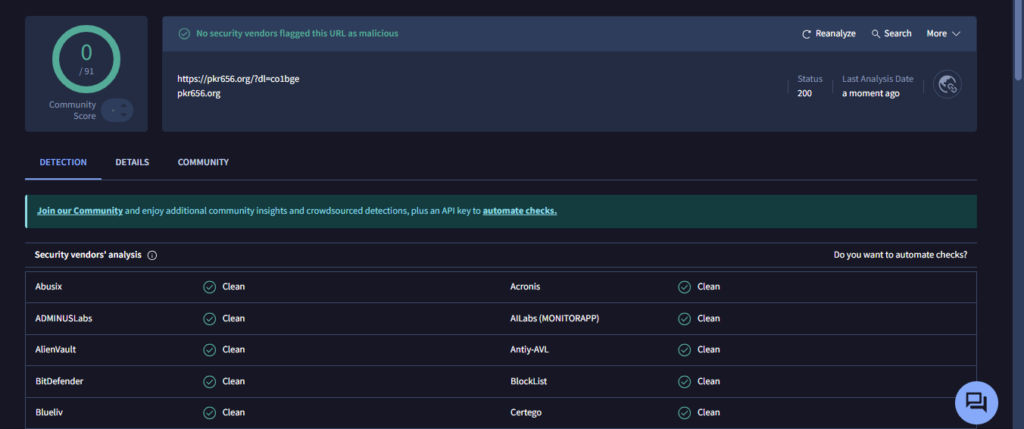Click the Clean check icon for AlienVault
This screenshot has height=429, width=1024.
210,350
